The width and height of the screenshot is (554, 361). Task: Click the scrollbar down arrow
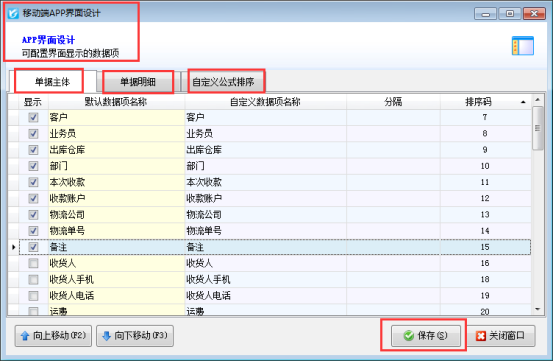(538, 309)
